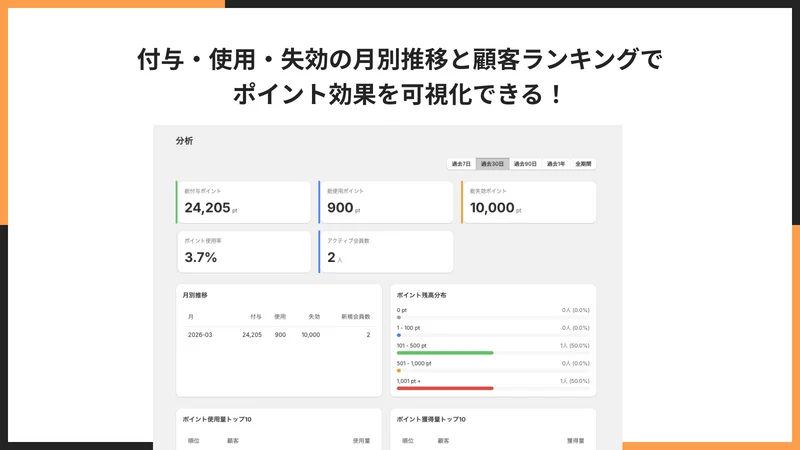Click the 1 - 100 pt distribution label
The image size is (800, 450).
tap(409, 328)
